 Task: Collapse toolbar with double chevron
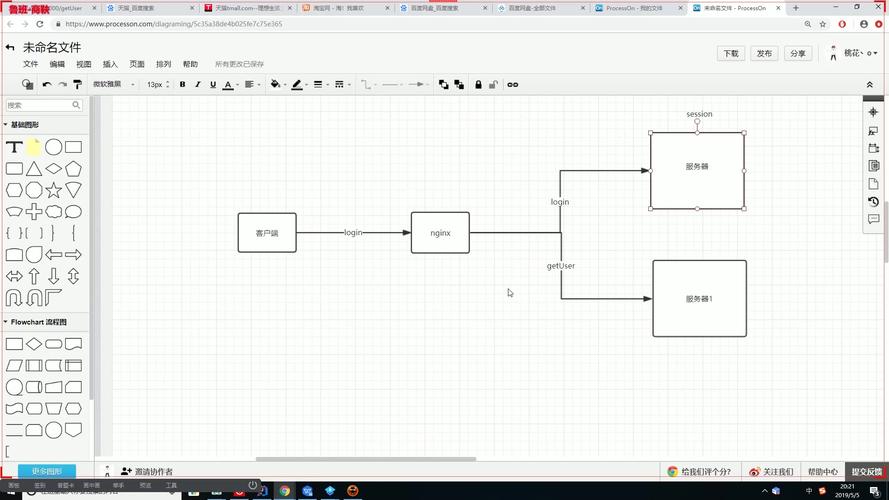[870, 84]
